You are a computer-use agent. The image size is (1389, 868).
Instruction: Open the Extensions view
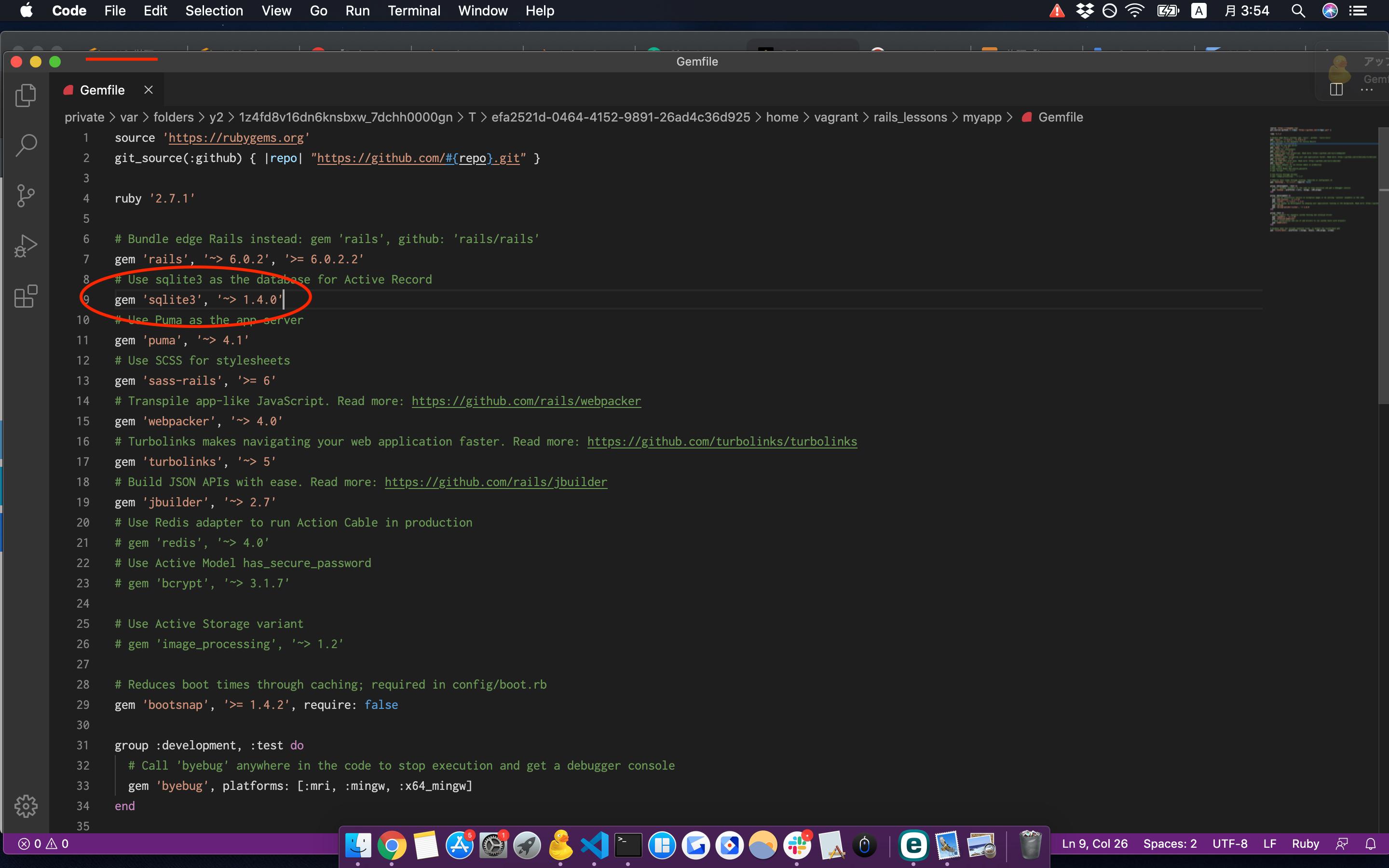click(x=25, y=296)
